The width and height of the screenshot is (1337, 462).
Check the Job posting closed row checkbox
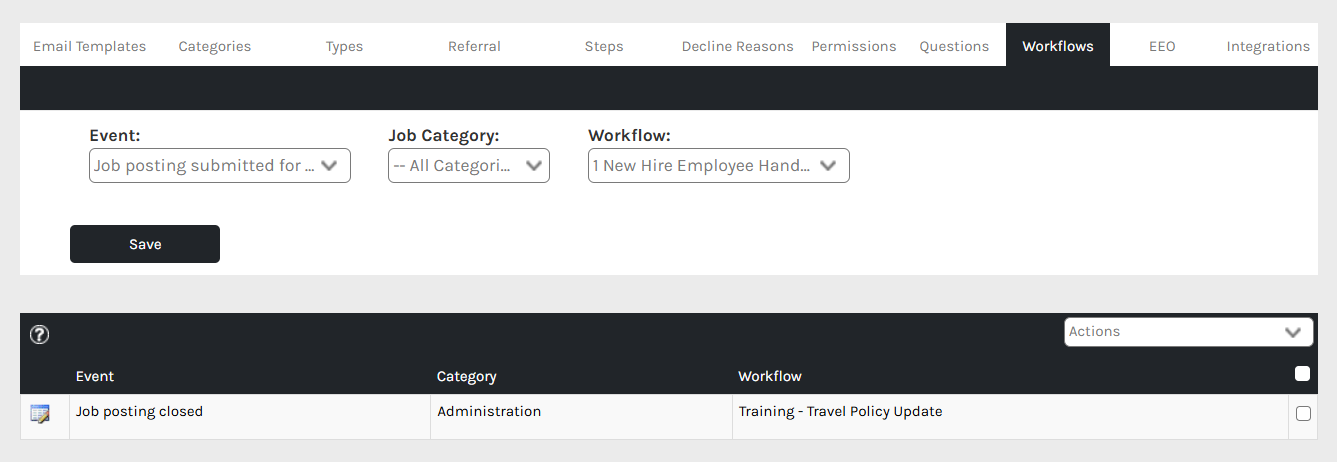[1303, 413]
